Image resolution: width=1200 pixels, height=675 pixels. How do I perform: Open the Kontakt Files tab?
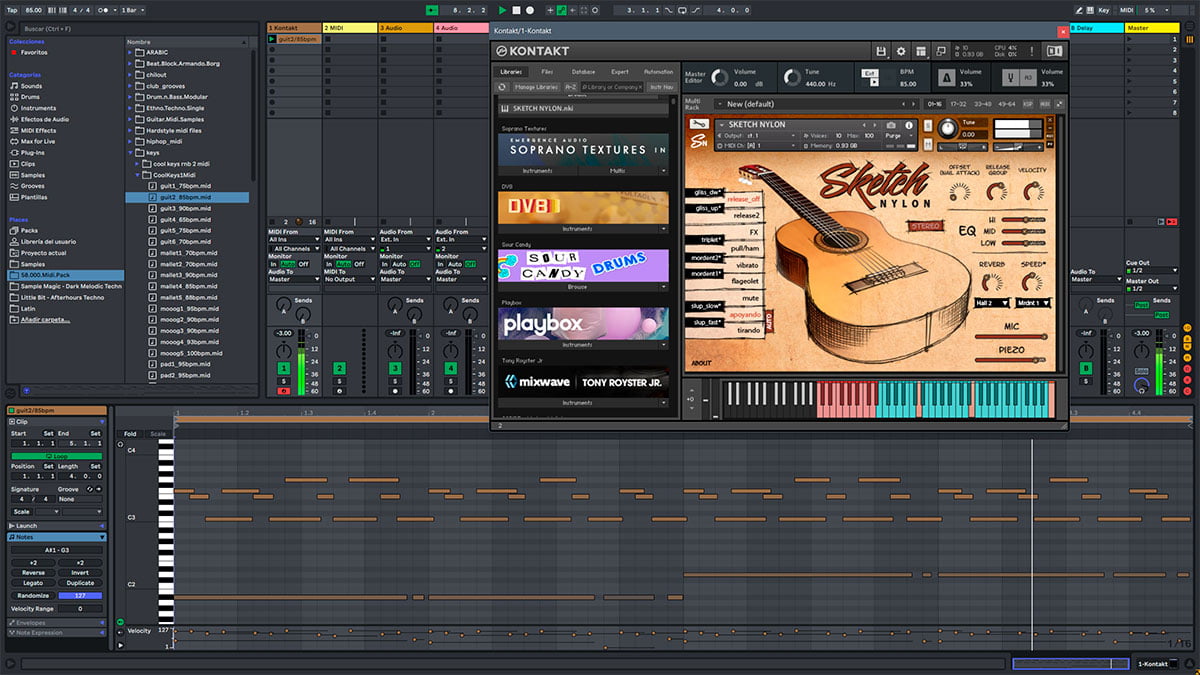tap(547, 72)
